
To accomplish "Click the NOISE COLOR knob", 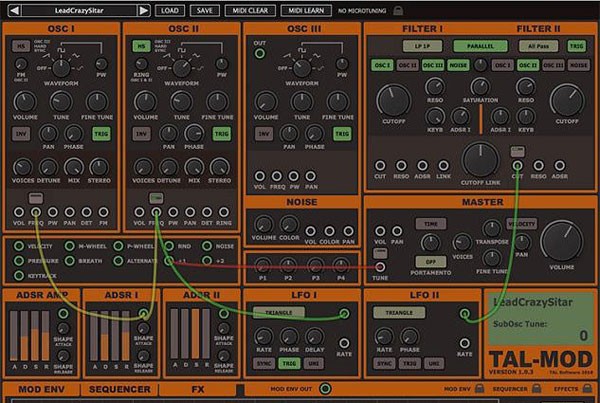I will [x=289, y=224].
